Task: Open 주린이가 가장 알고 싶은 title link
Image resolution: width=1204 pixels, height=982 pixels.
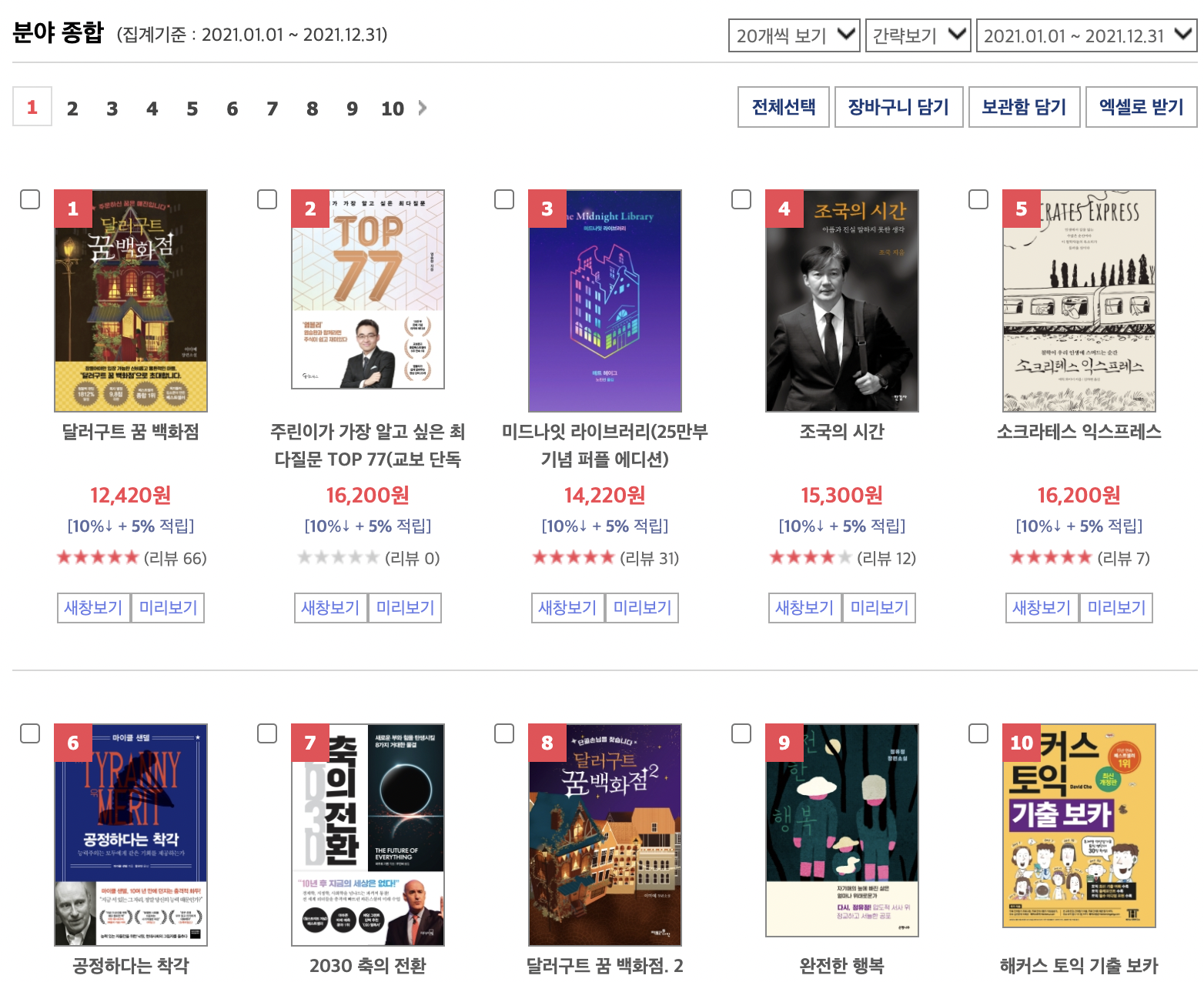Action: tap(368, 446)
